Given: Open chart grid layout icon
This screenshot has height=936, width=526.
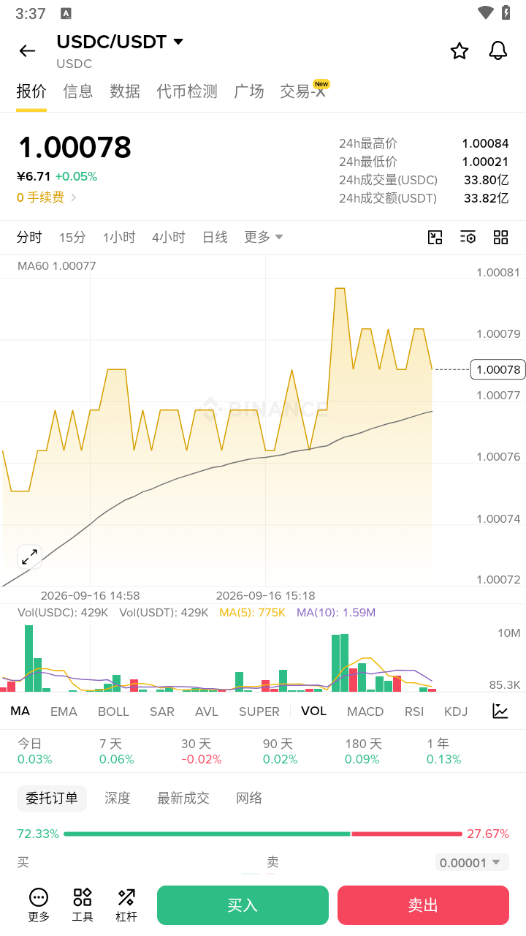Looking at the screenshot, I should (501, 238).
